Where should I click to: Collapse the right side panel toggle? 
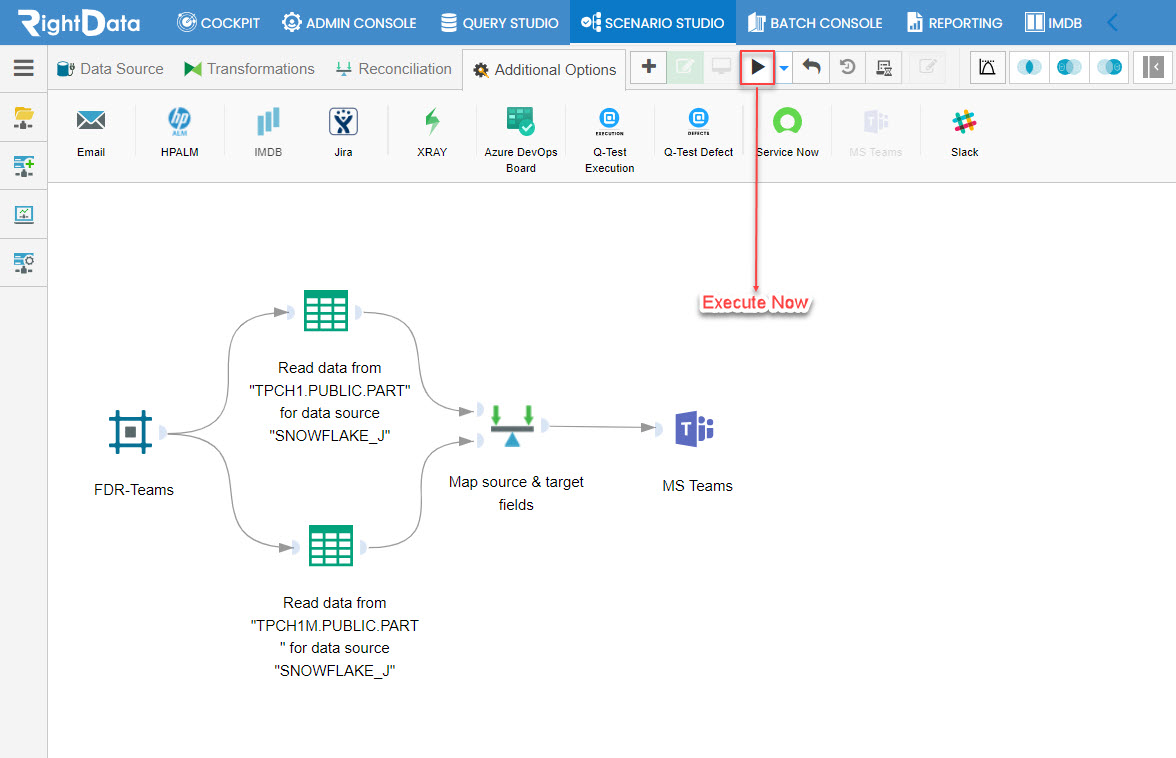point(1153,67)
